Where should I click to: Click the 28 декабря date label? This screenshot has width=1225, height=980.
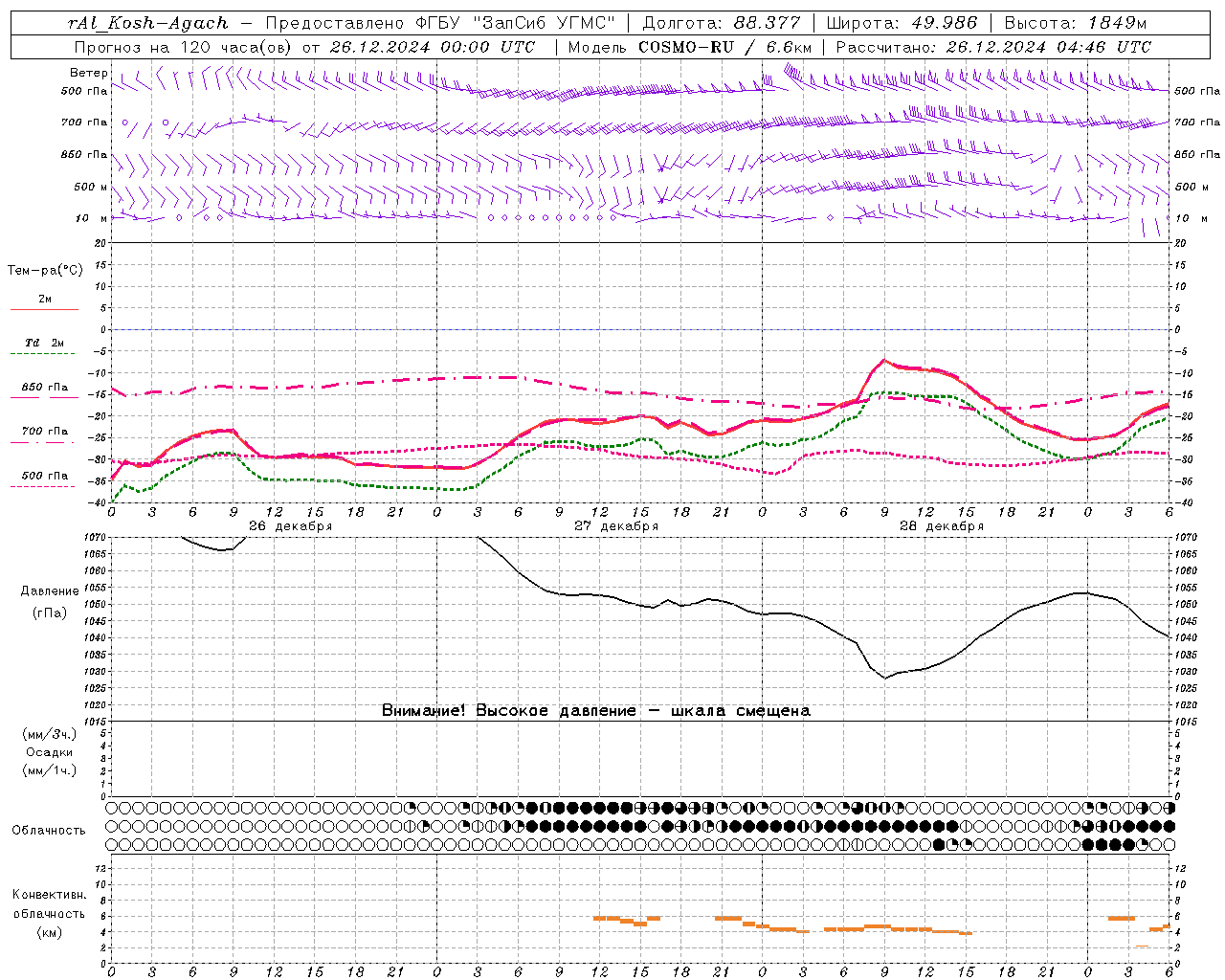click(x=941, y=526)
